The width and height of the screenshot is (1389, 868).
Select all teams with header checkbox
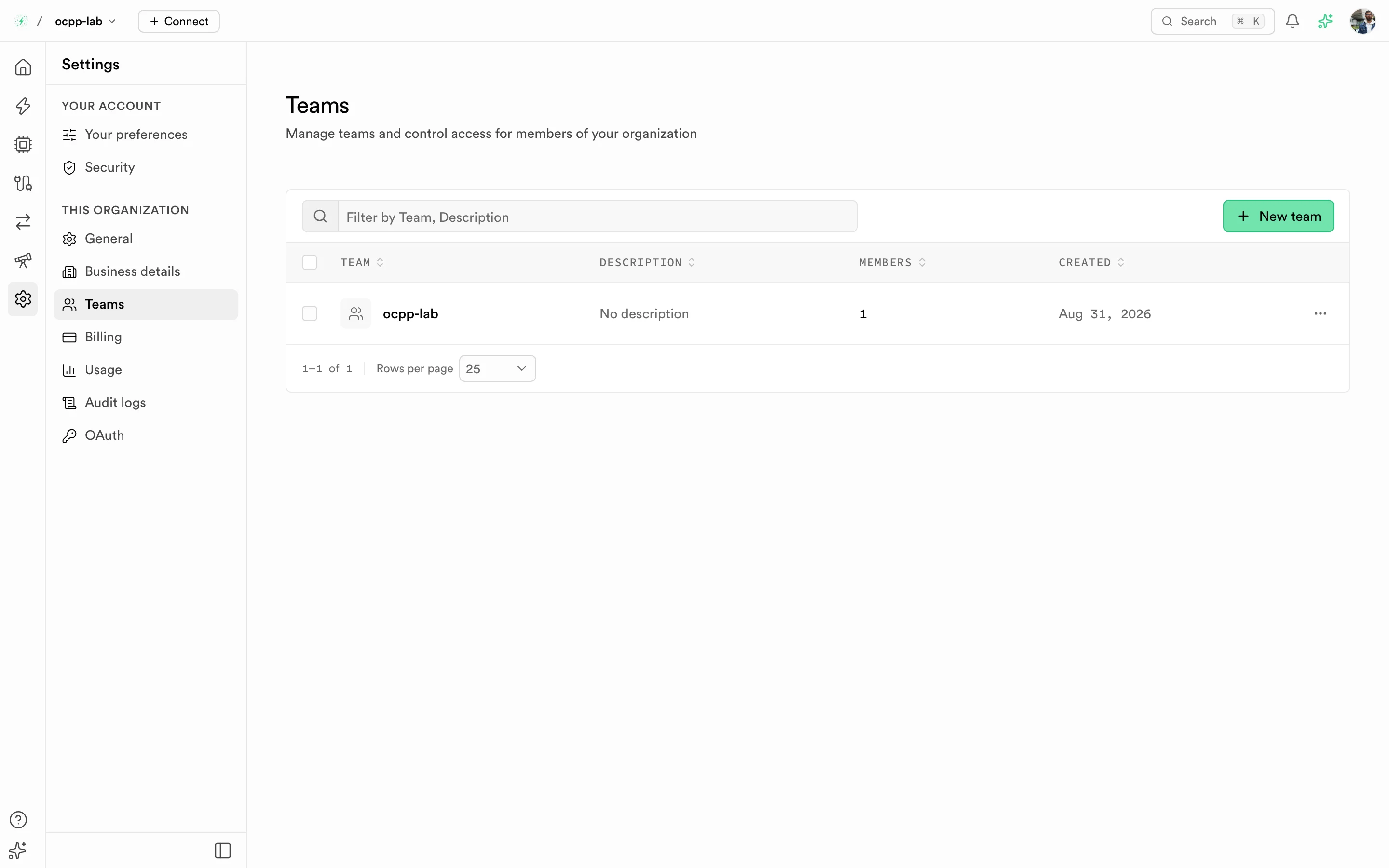coord(310,262)
